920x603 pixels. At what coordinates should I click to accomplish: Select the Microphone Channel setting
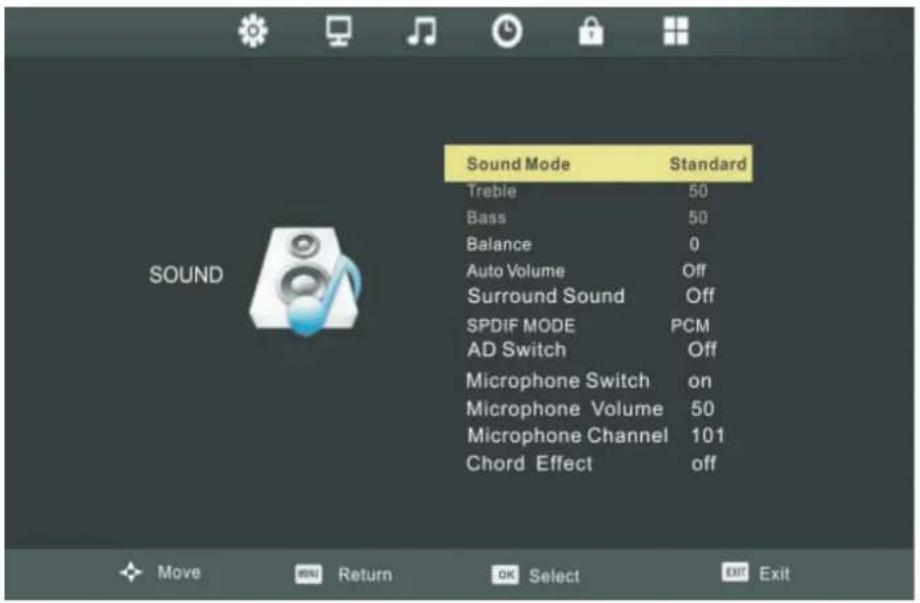[x=568, y=436]
